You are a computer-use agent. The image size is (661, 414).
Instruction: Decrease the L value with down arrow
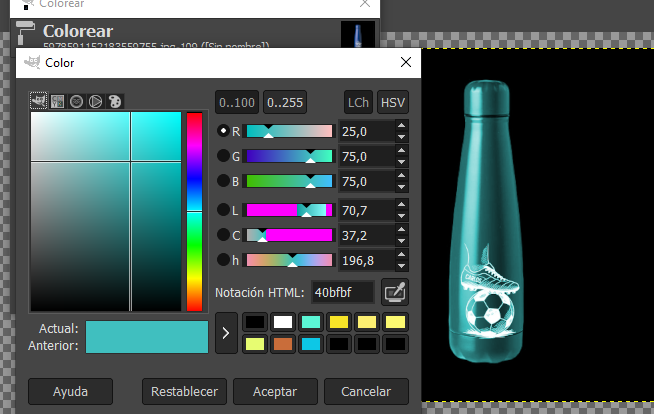[x=402, y=215]
